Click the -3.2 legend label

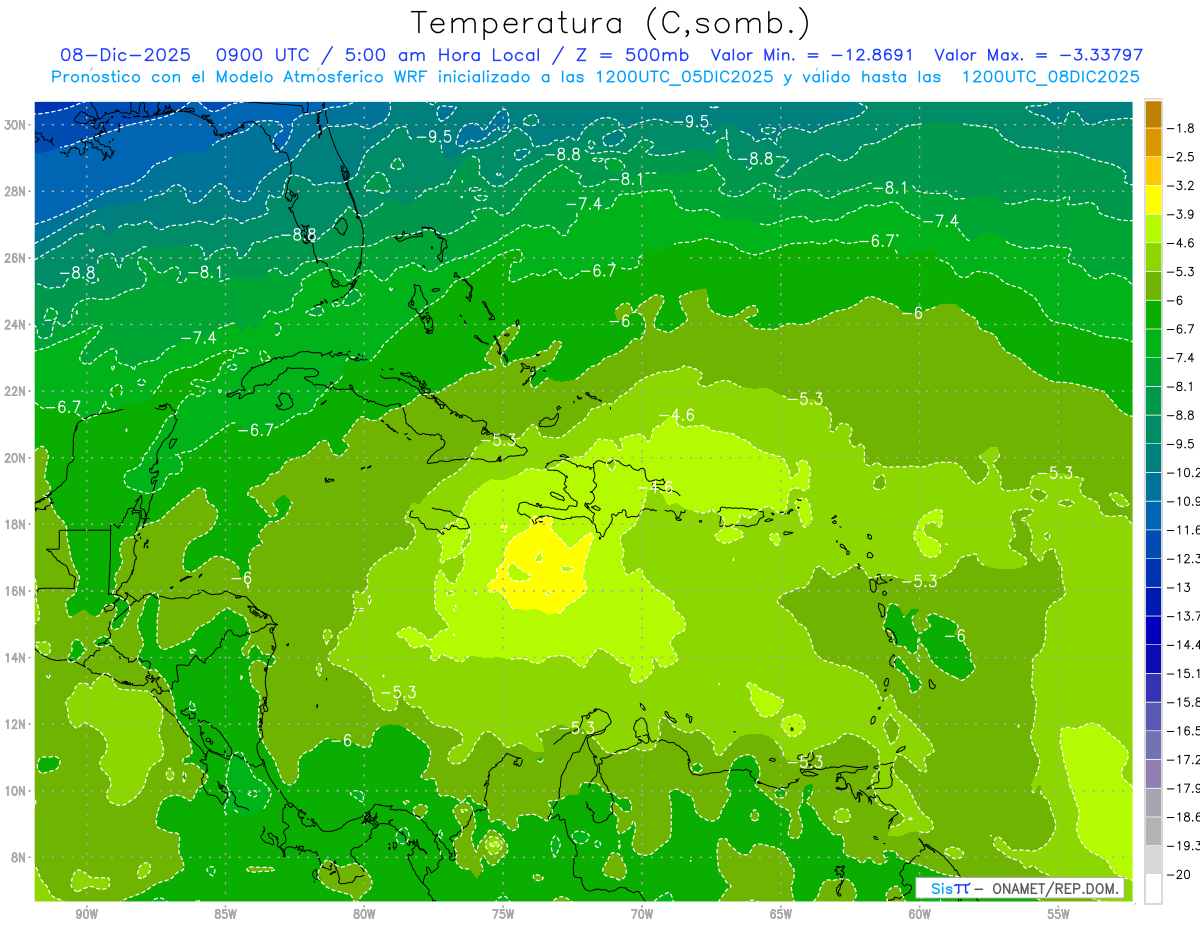(x=1183, y=186)
